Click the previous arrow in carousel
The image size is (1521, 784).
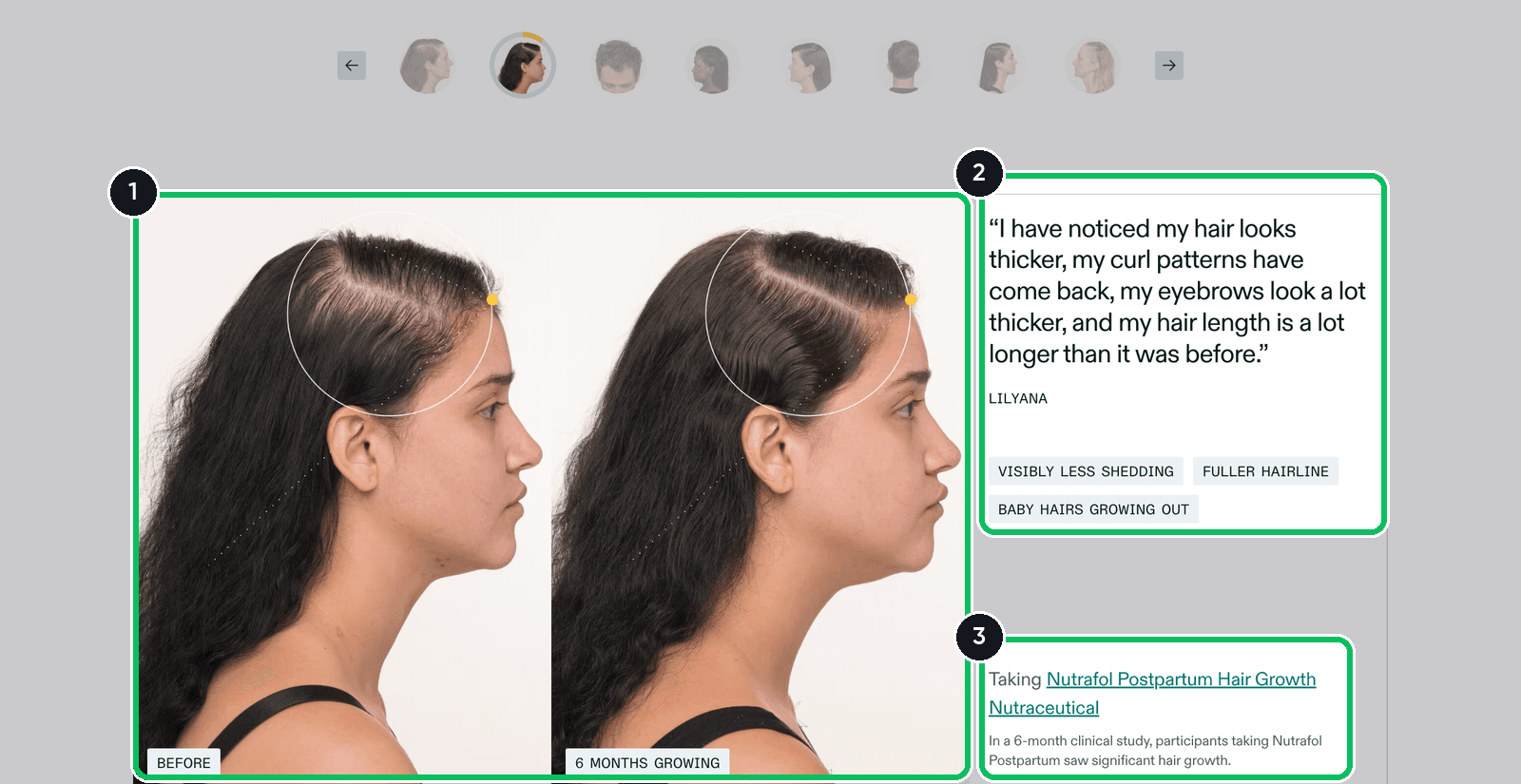click(352, 66)
